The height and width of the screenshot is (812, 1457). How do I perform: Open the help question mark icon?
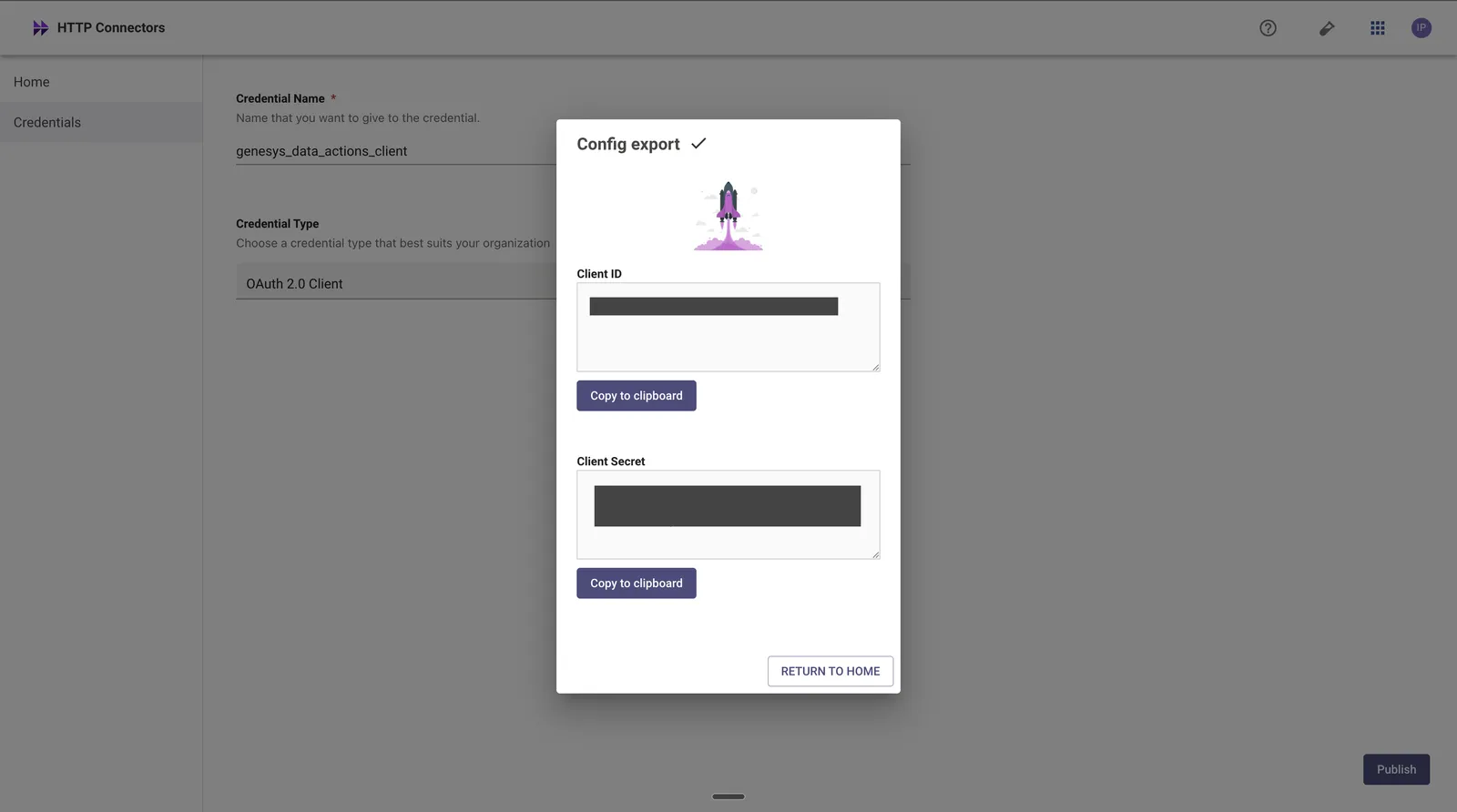(1268, 28)
